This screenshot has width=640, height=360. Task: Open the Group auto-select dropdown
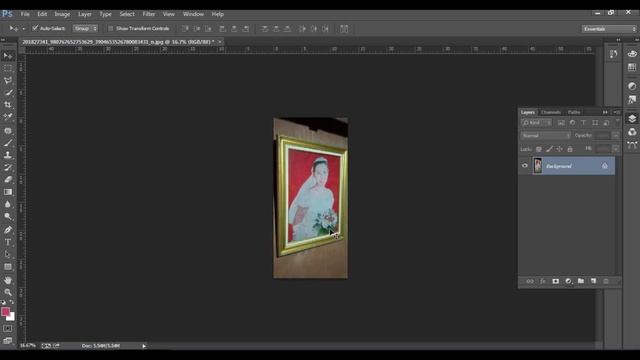pos(85,29)
